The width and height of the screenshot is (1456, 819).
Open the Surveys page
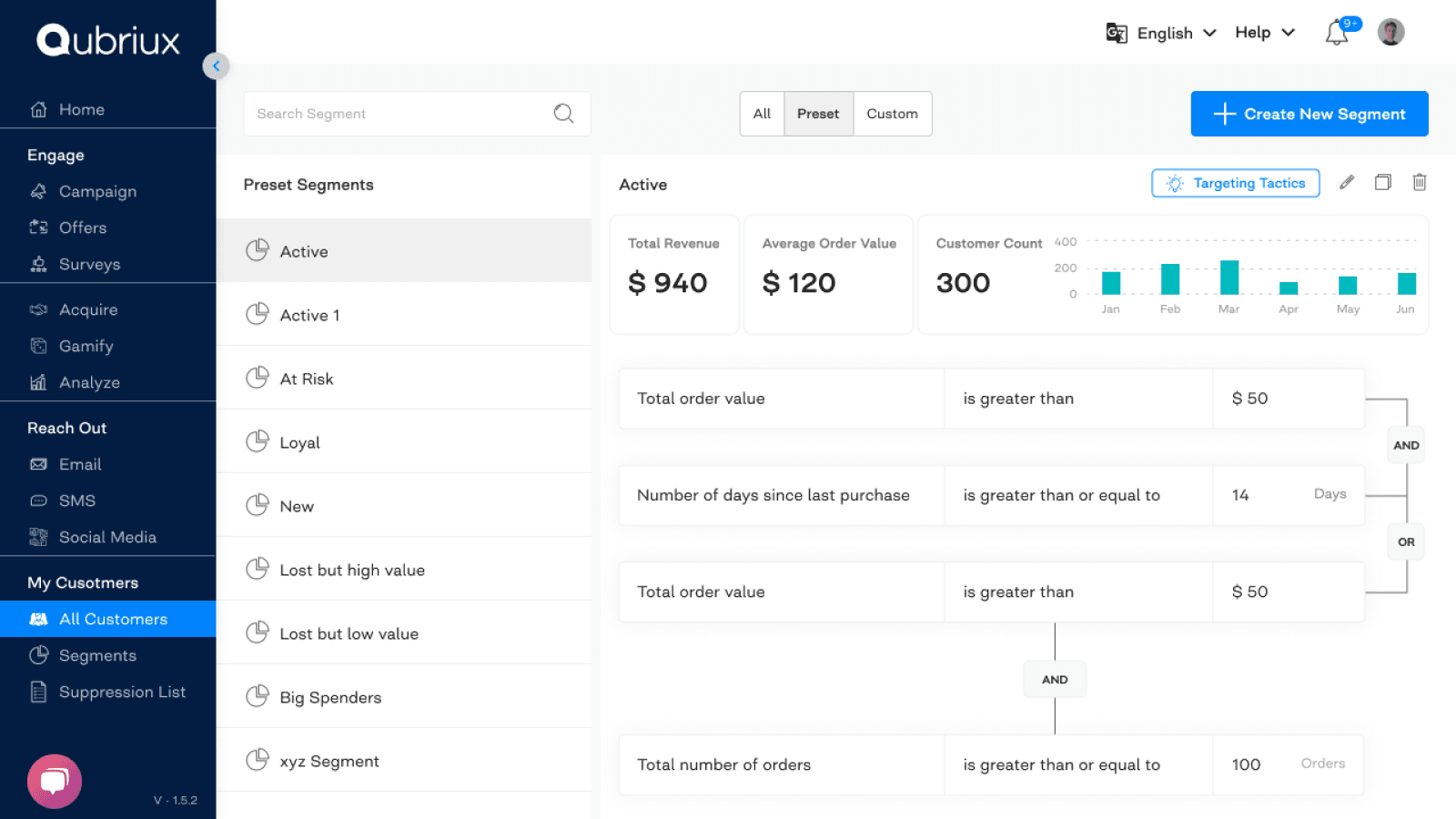[89, 264]
